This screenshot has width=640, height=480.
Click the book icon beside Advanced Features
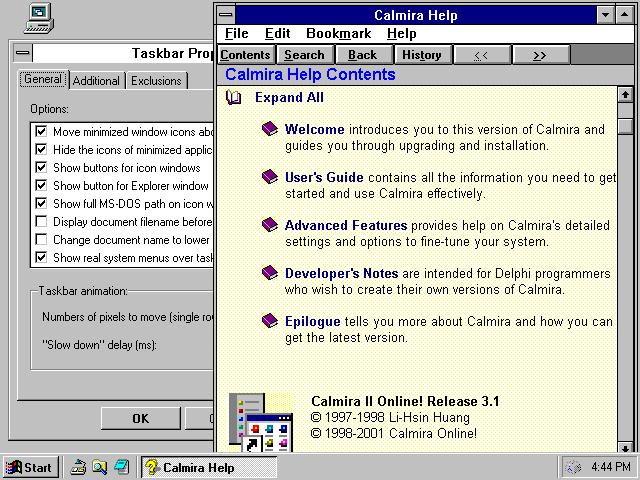coord(270,225)
